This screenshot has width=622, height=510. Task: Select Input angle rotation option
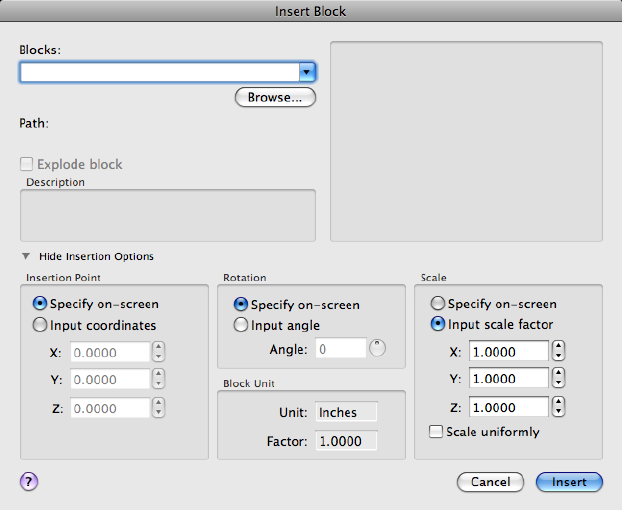[240, 325]
